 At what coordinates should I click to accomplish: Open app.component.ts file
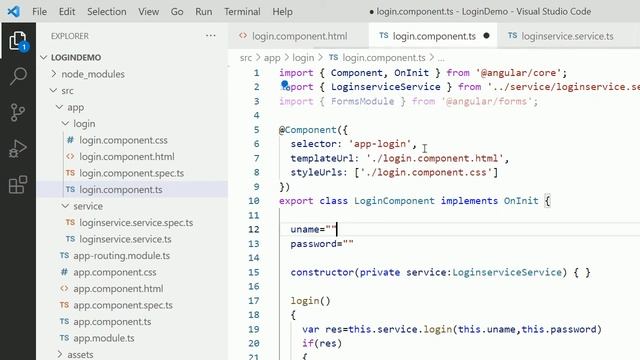coord(112,322)
